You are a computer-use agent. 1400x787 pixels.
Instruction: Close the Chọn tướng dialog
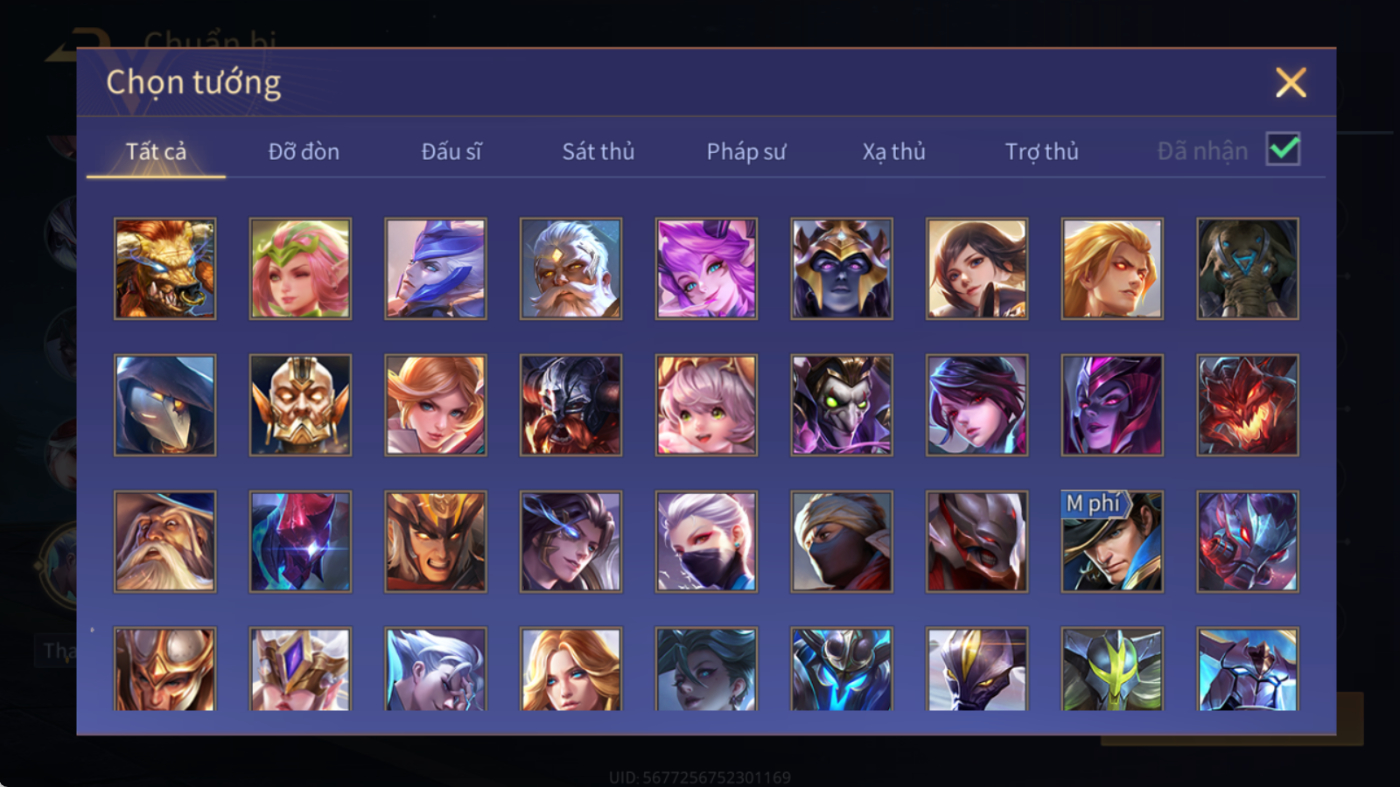coord(1291,82)
